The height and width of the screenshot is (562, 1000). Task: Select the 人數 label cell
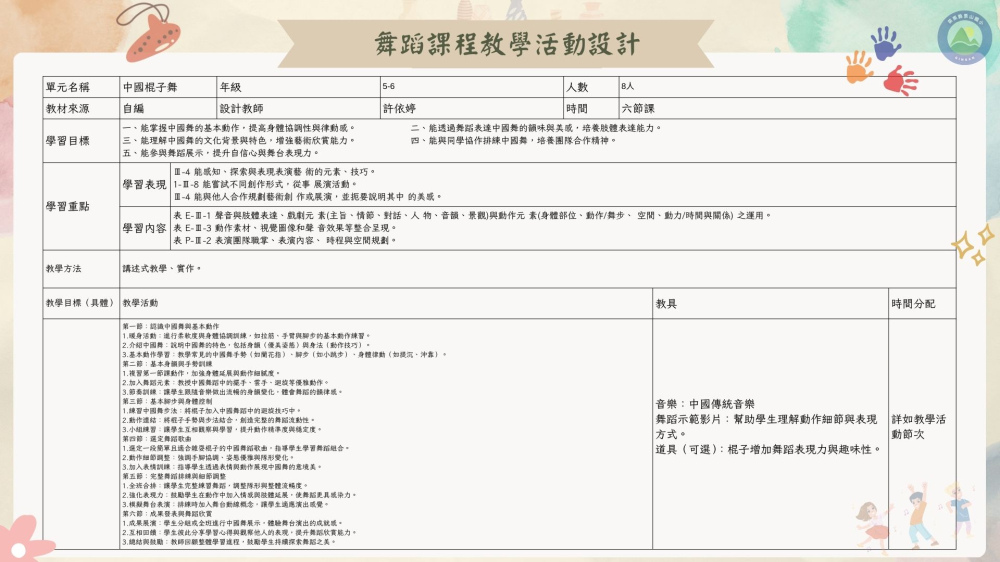(x=591, y=87)
